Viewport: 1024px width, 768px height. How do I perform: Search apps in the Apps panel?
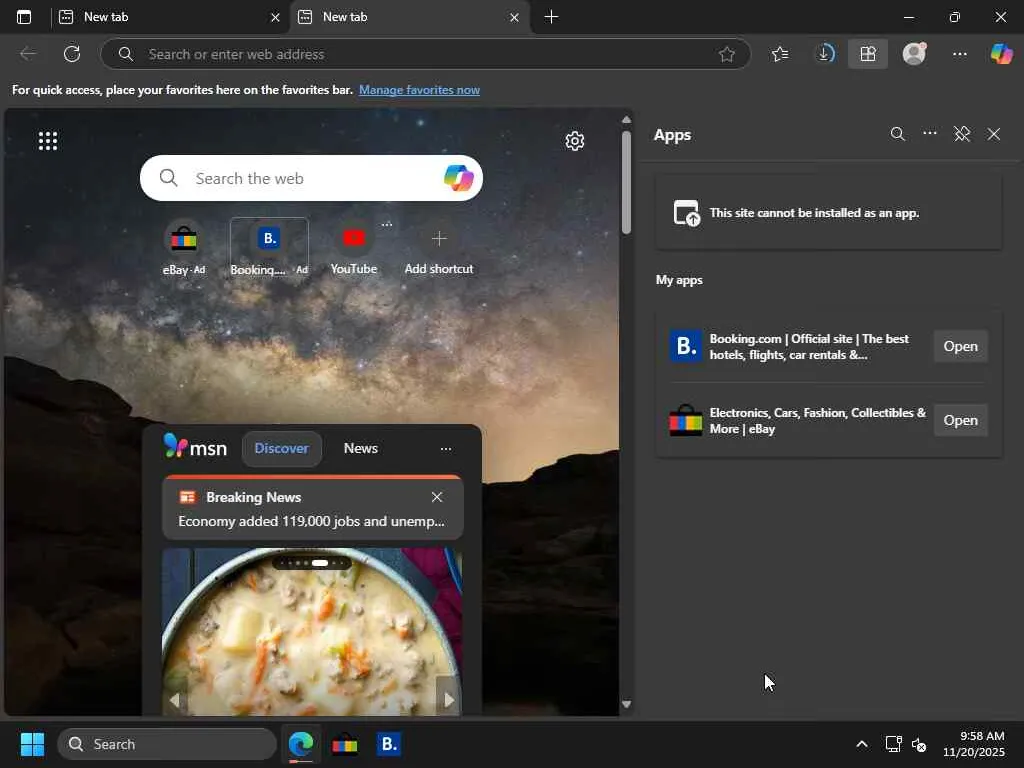point(898,134)
